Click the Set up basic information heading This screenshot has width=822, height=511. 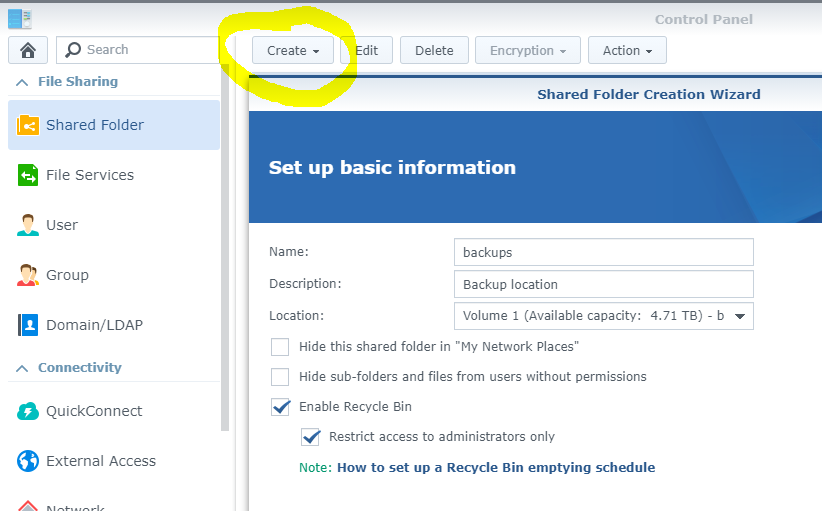tap(392, 168)
